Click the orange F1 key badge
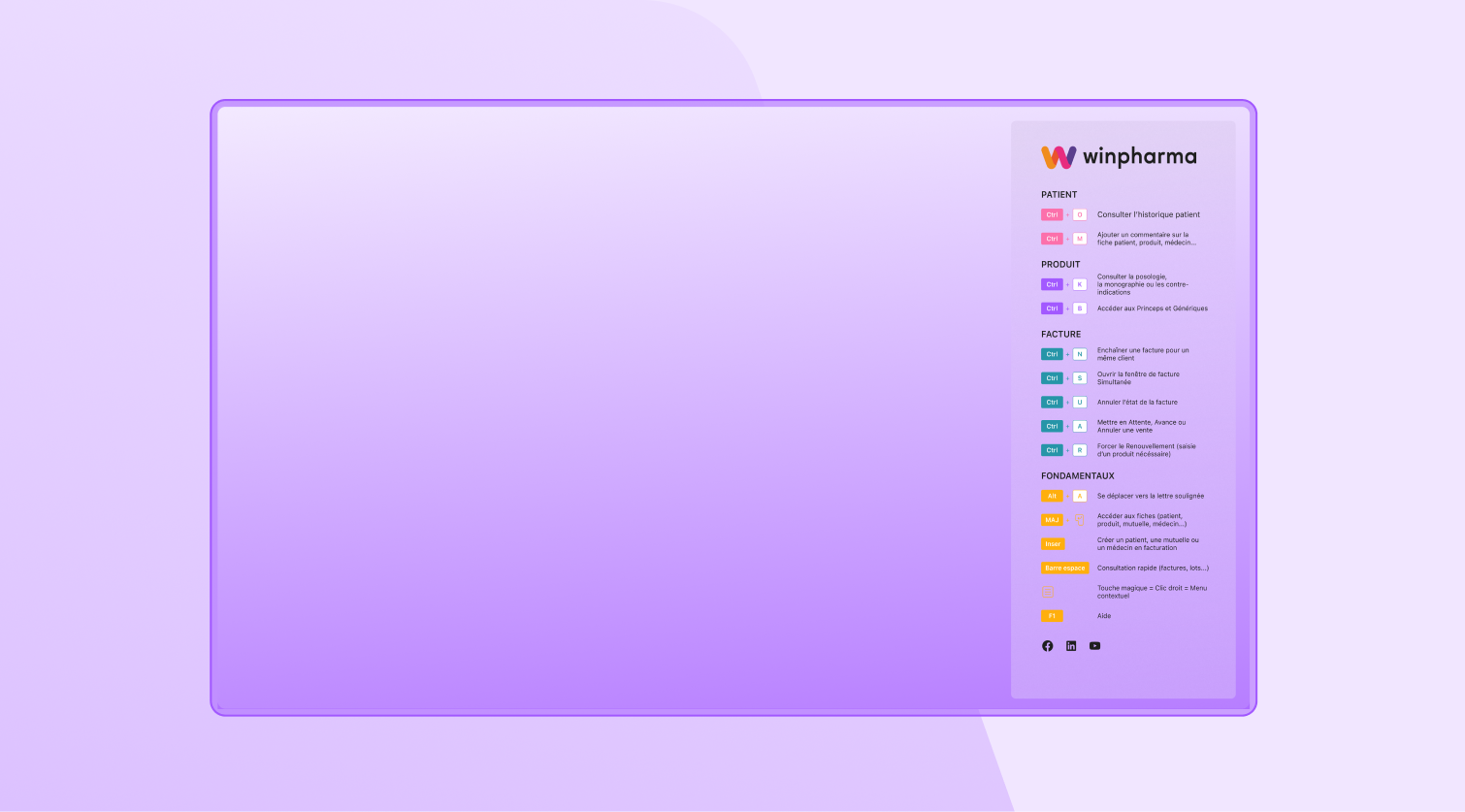 coord(1052,616)
